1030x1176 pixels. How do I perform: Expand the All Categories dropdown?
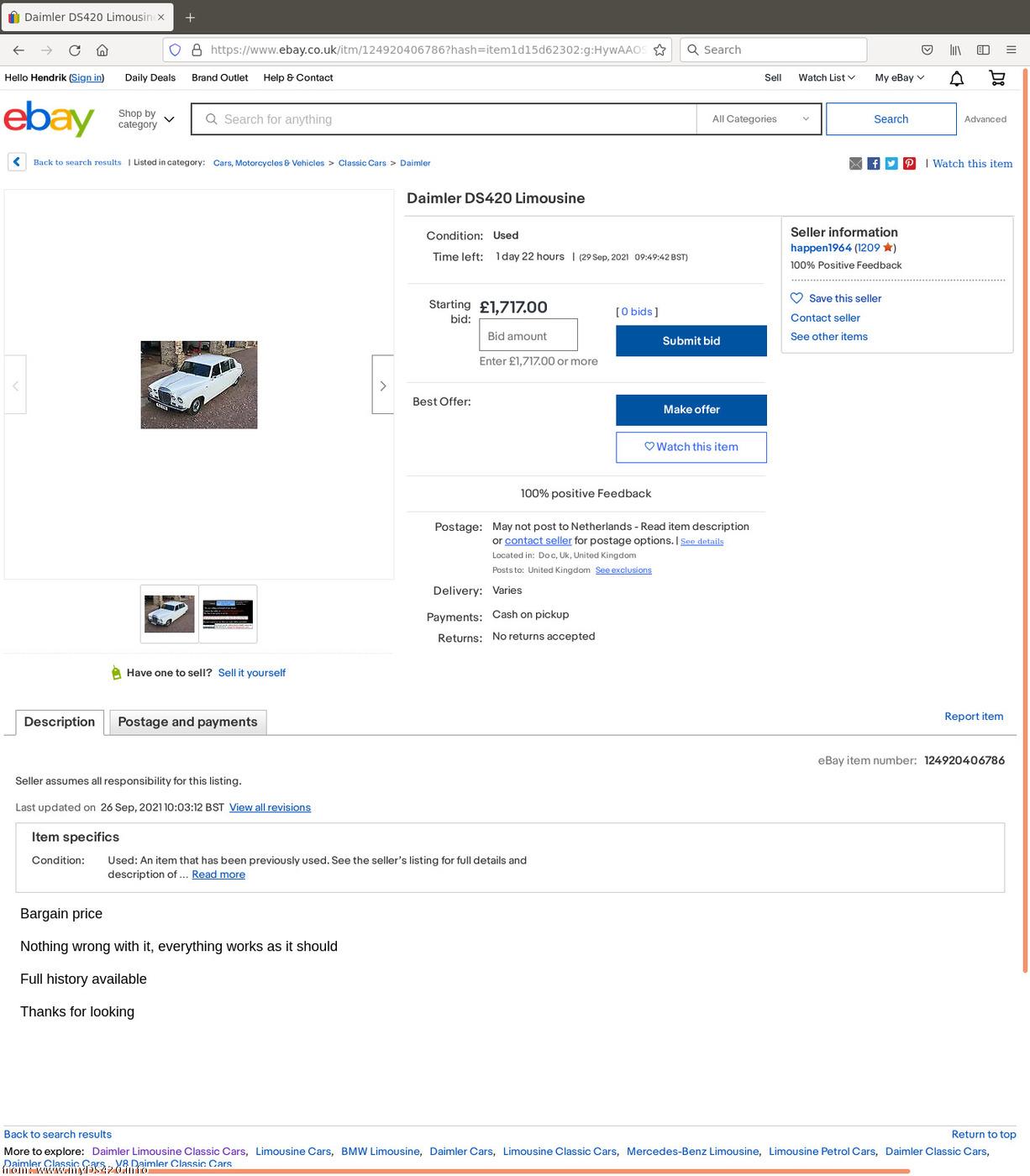tap(760, 119)
